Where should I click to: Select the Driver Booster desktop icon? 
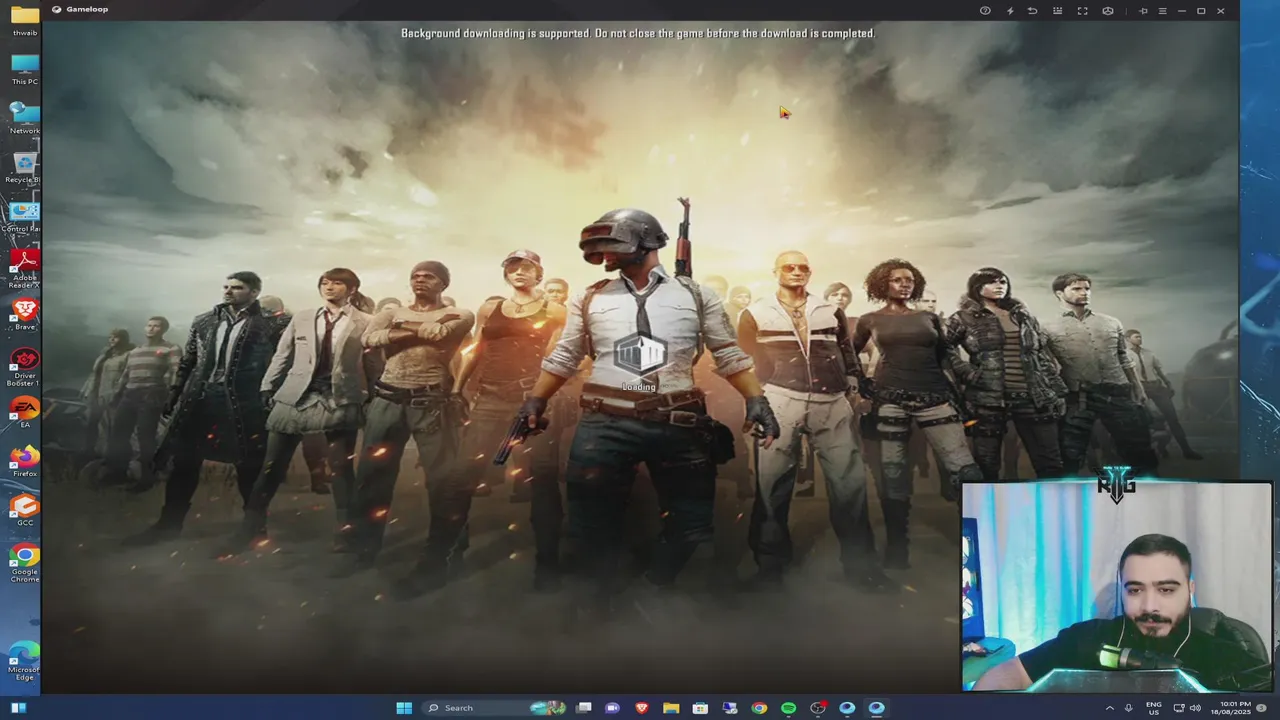24,366
